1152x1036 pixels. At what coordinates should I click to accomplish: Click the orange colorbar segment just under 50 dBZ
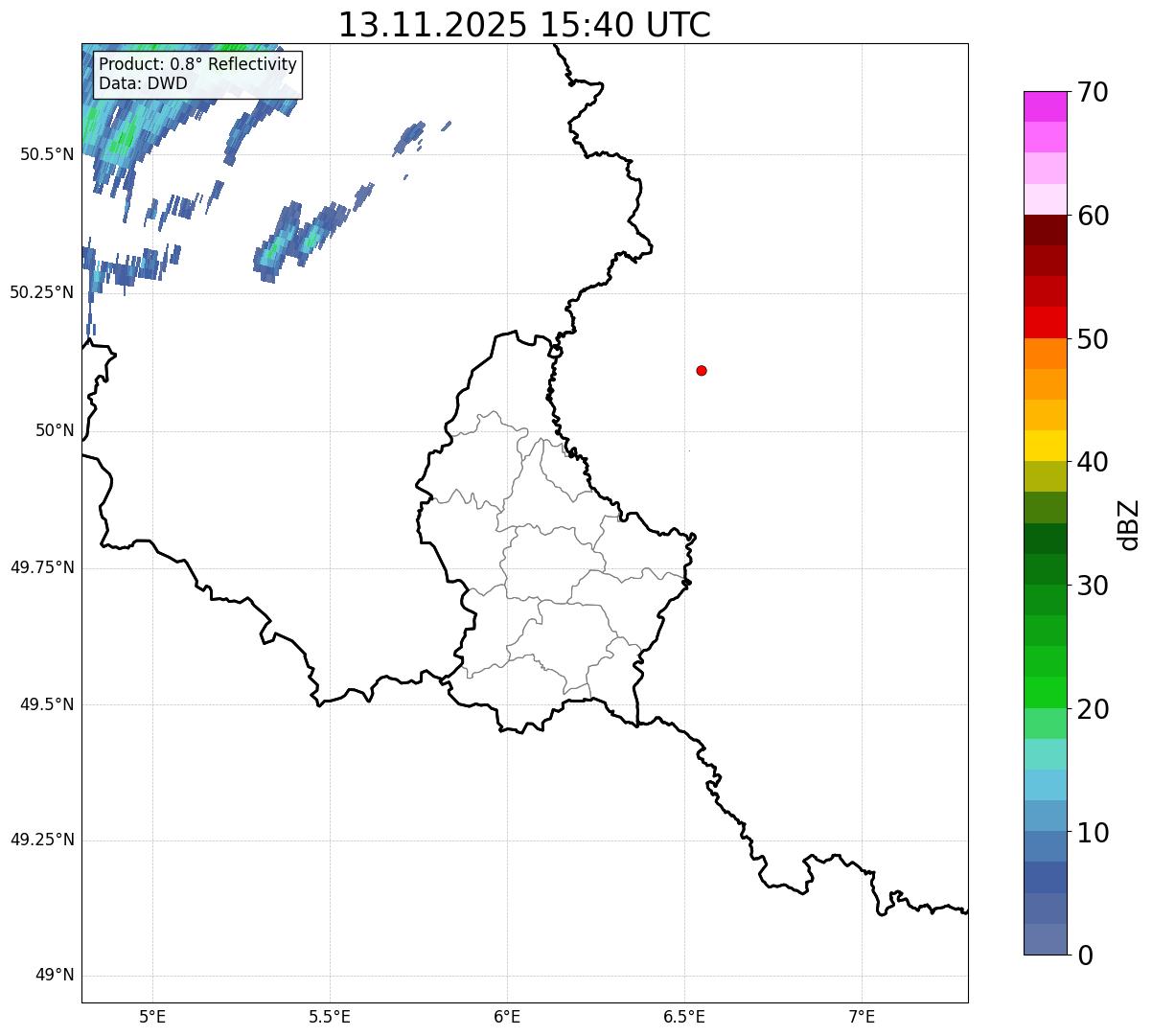(x=1045, y=354)
